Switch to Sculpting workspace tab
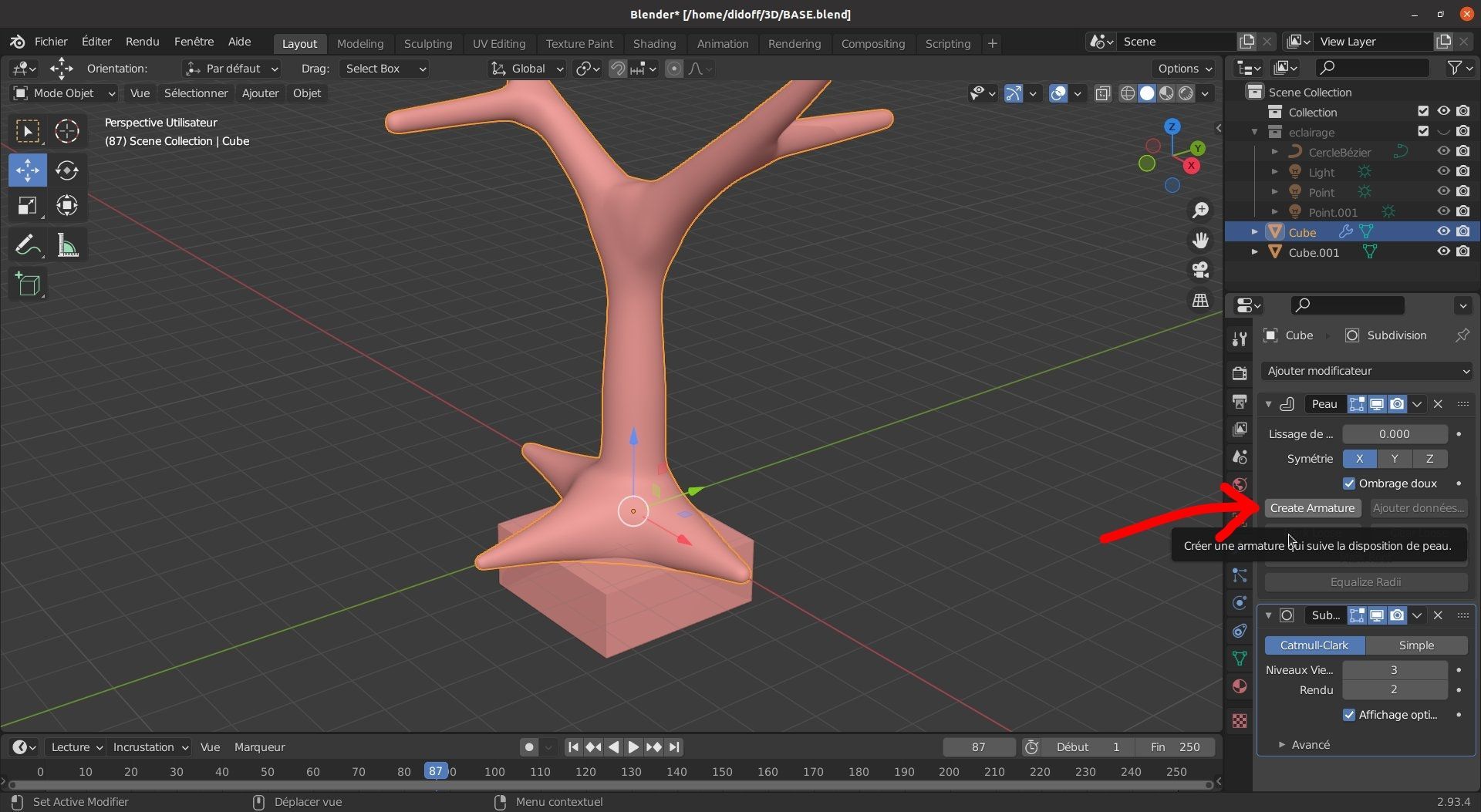The height and width of the screenshot is (812, 1481). [x=428, y=44]
